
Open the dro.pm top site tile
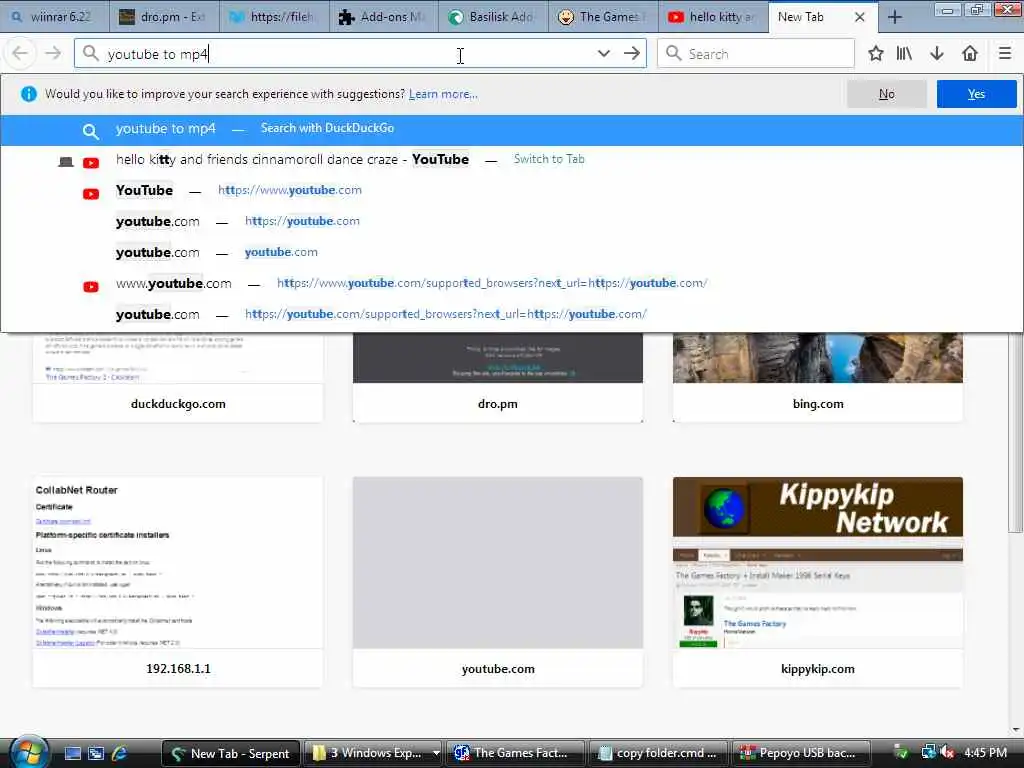coord(498,377)
